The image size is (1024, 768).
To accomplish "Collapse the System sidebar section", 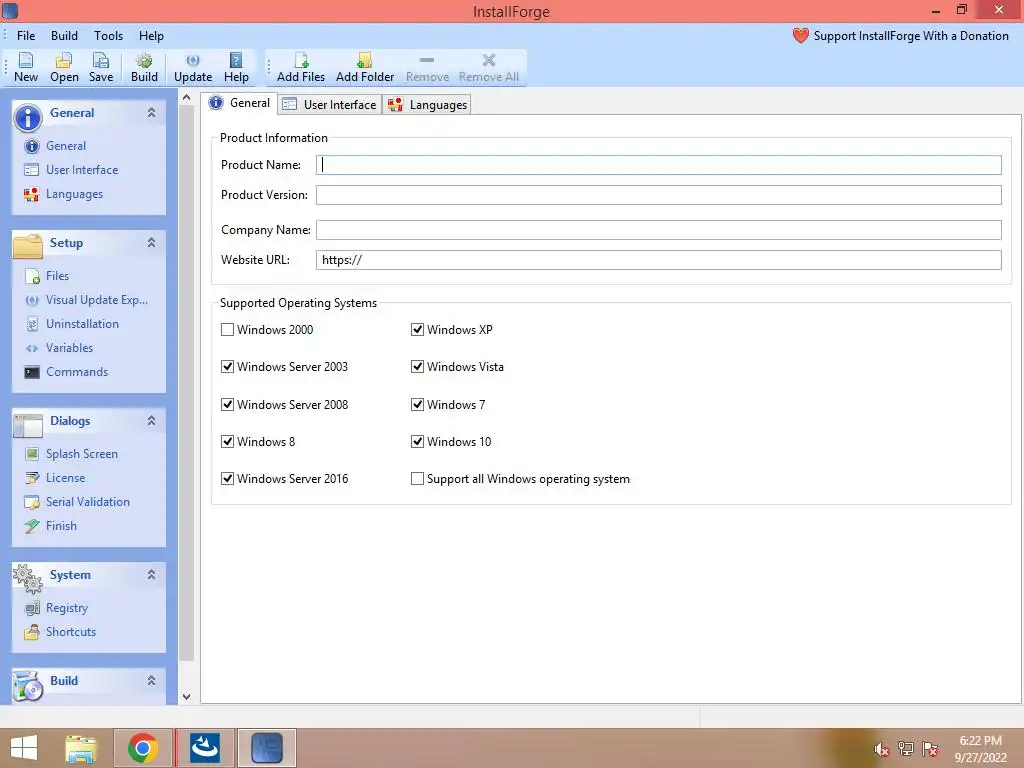I will click(152, 575).
